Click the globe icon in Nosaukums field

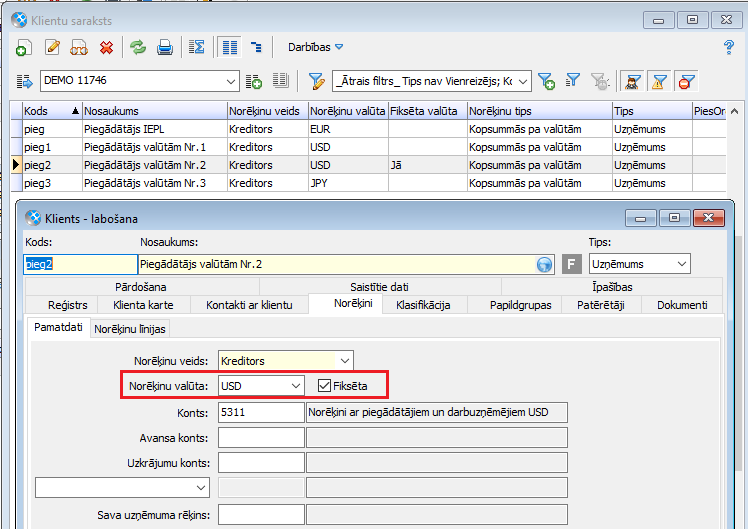point(544,264)
